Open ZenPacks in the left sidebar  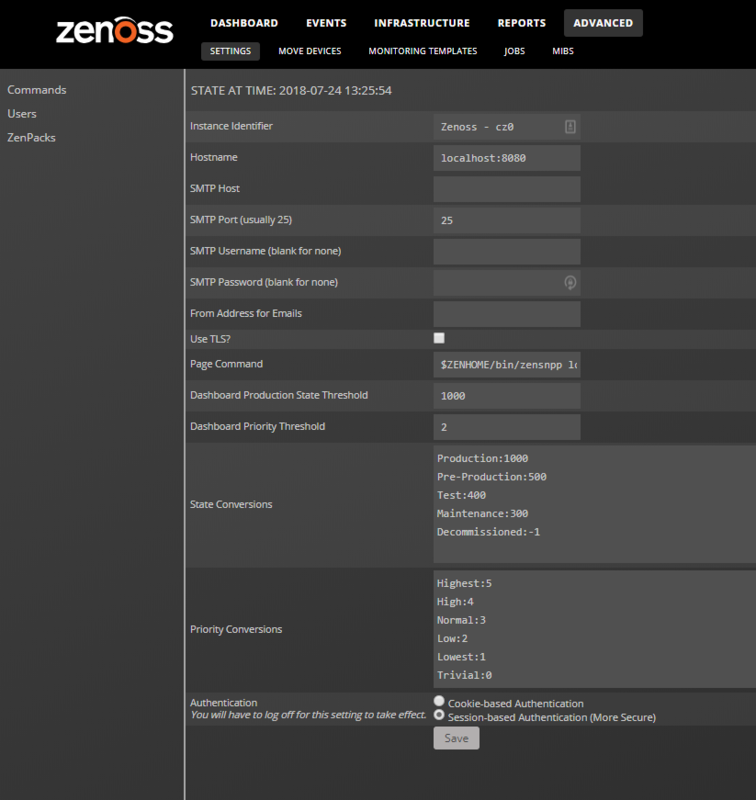tap(31, 138)
